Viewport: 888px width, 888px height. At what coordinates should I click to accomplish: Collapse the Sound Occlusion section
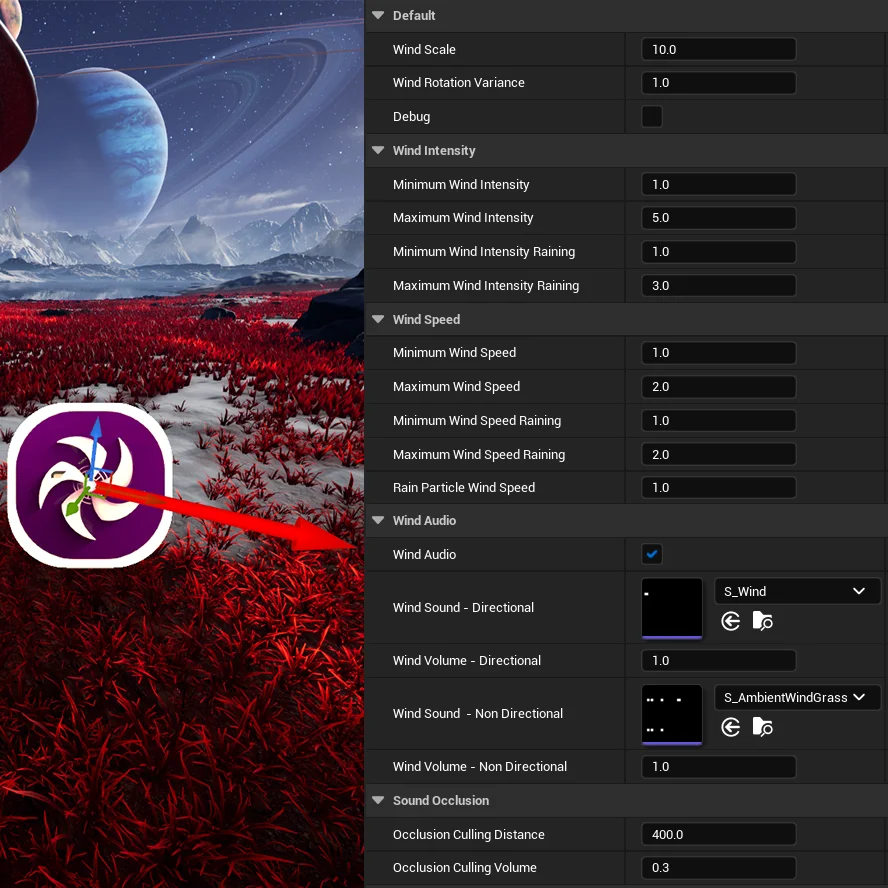point(378,801)
